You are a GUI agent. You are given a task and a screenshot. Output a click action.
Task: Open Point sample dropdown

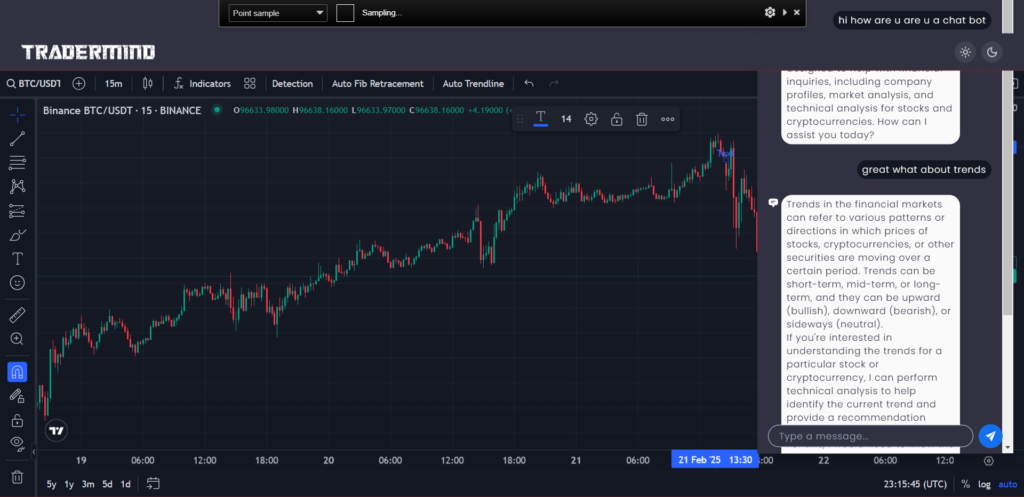(278, 12)
